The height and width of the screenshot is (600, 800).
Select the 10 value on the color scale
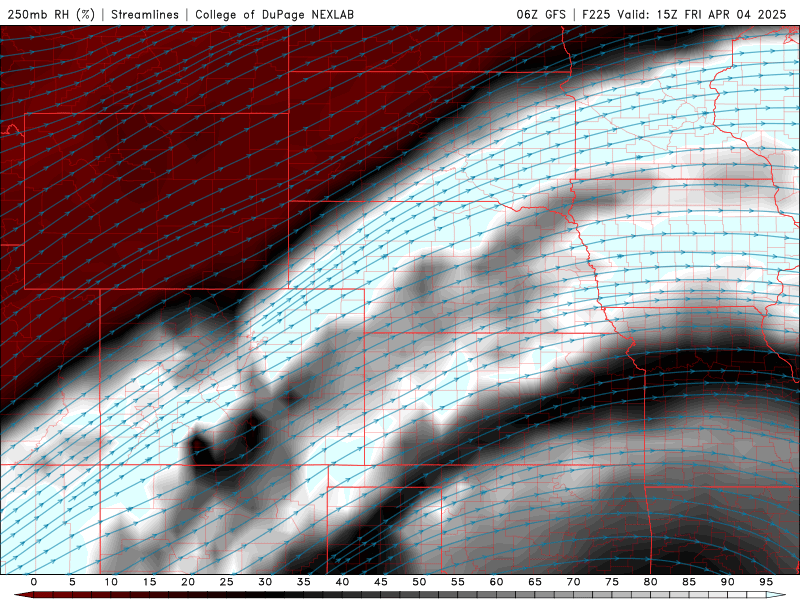pos(111,582)
